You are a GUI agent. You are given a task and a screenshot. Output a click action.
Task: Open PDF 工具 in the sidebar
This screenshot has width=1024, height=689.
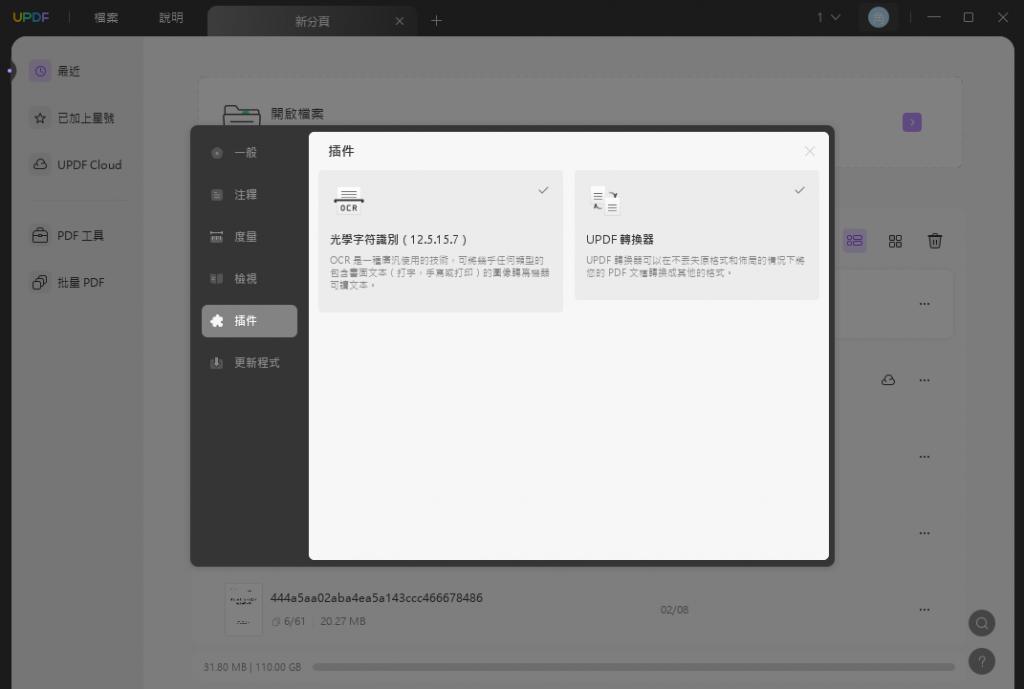pos(67,236)
